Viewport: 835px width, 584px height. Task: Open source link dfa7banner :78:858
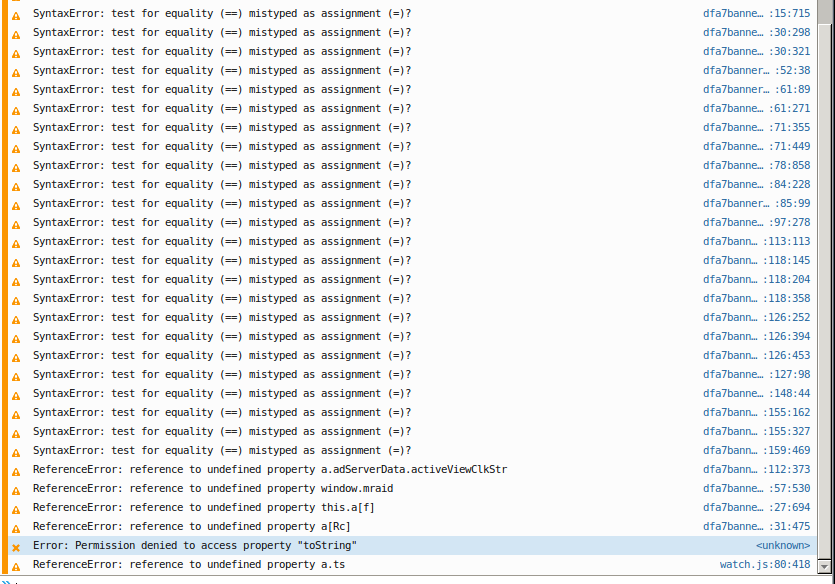[x=756, y=166]
